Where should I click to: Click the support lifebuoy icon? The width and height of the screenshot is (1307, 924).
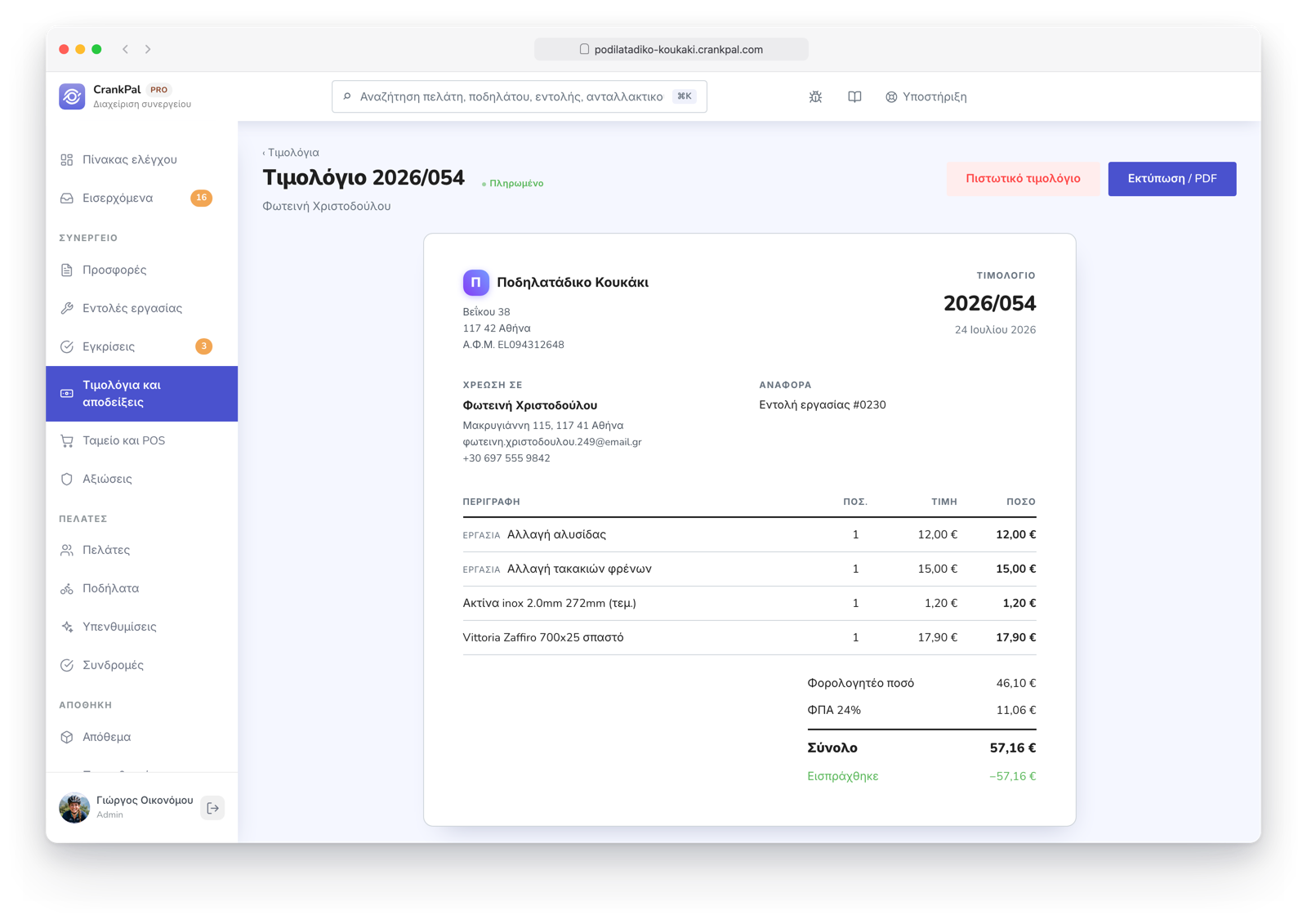891,97
